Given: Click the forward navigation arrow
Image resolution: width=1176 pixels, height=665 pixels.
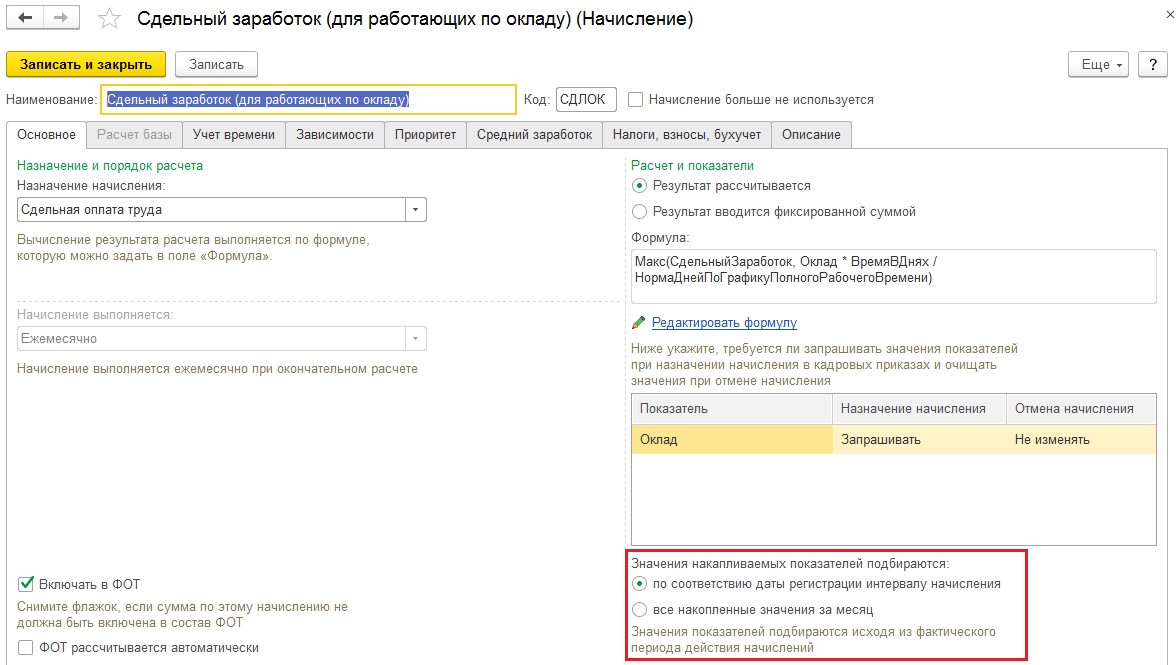Looking at the screenshot, I should (x=61, y=19).
